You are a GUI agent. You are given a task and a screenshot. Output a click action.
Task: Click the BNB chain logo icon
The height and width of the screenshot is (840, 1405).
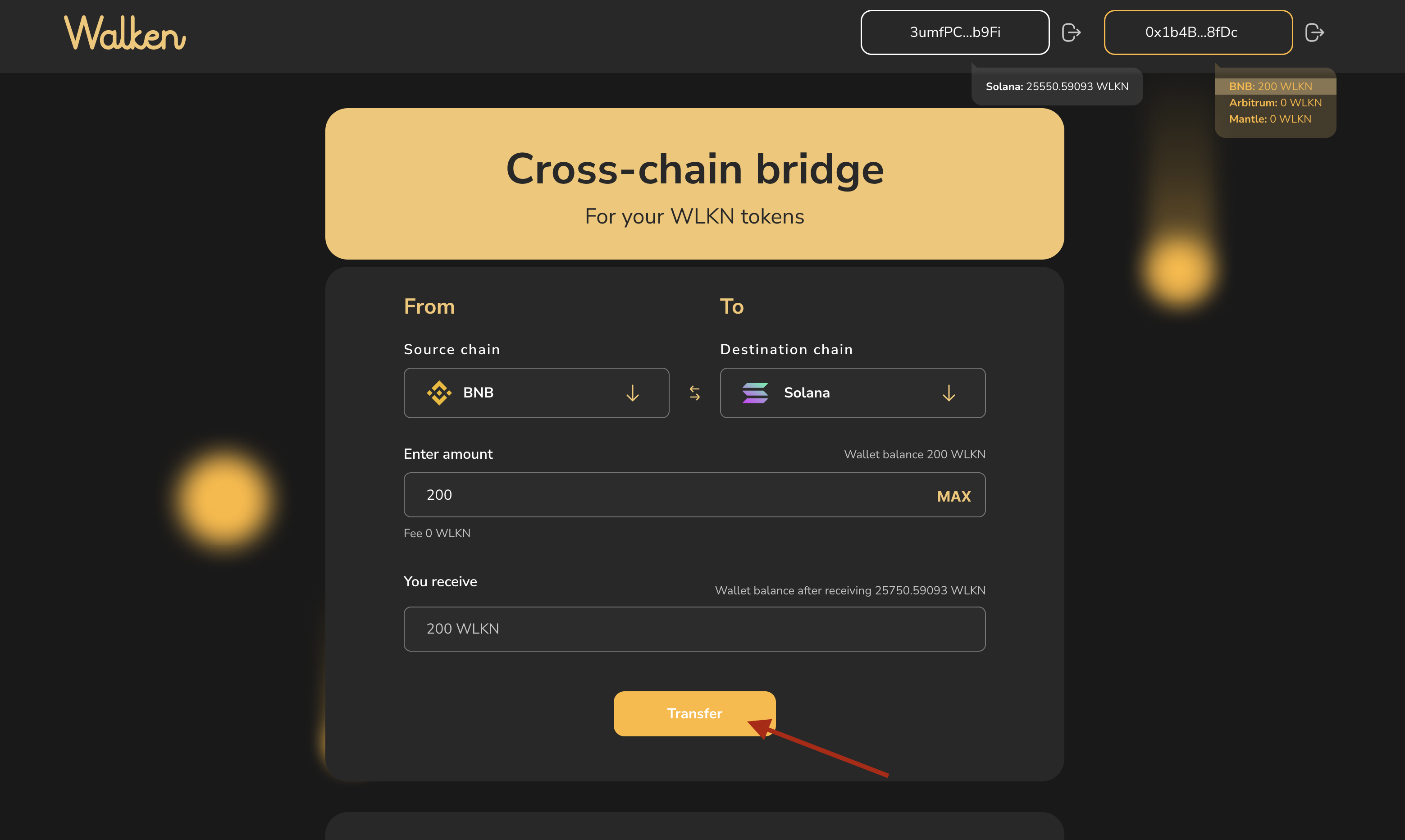[439, 393]
